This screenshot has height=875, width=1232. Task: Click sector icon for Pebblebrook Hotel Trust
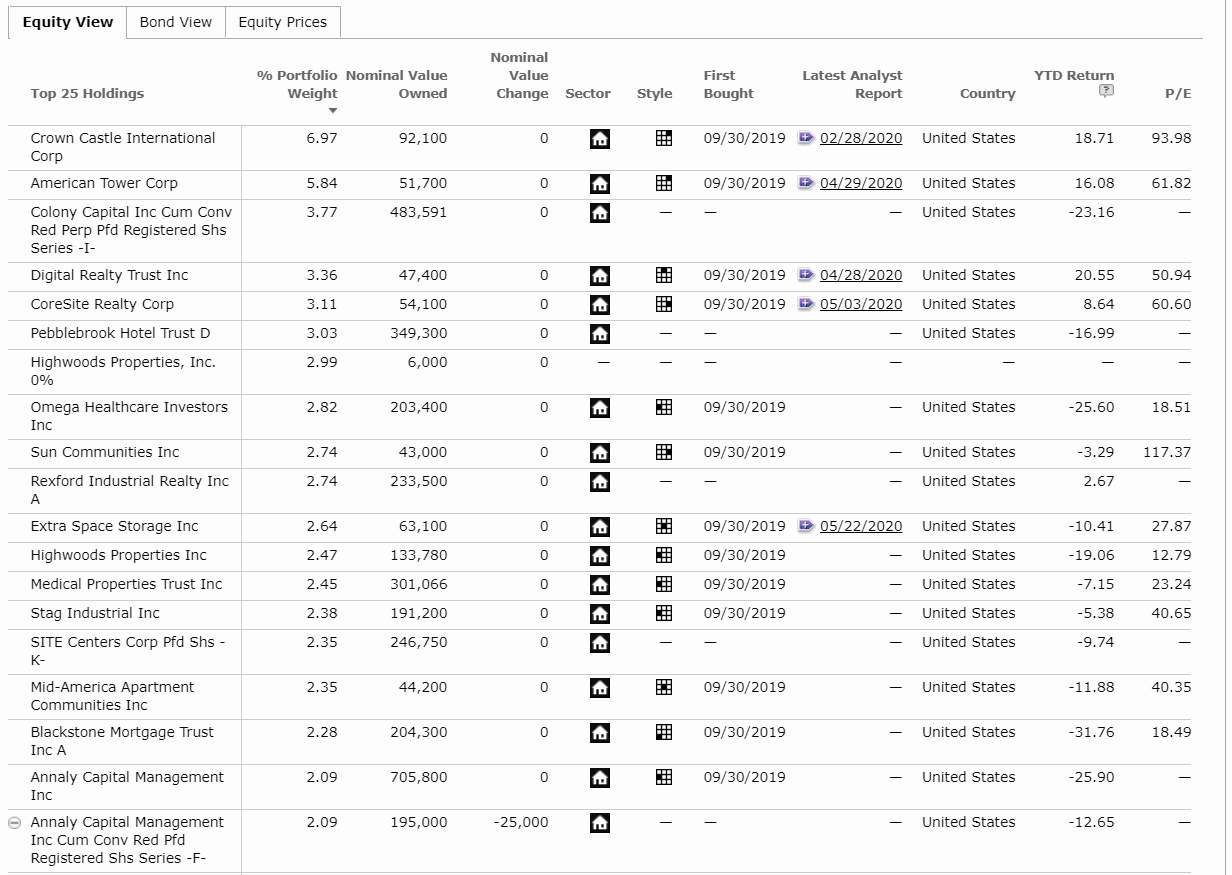pos(600,334)
